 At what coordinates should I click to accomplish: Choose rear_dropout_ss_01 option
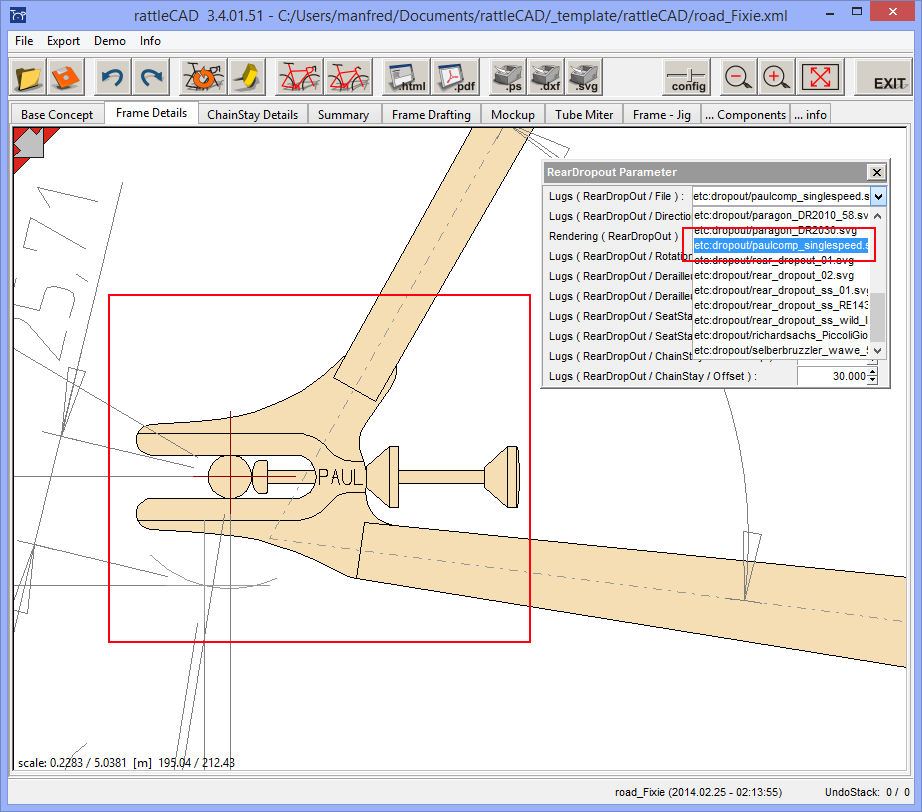781,290
